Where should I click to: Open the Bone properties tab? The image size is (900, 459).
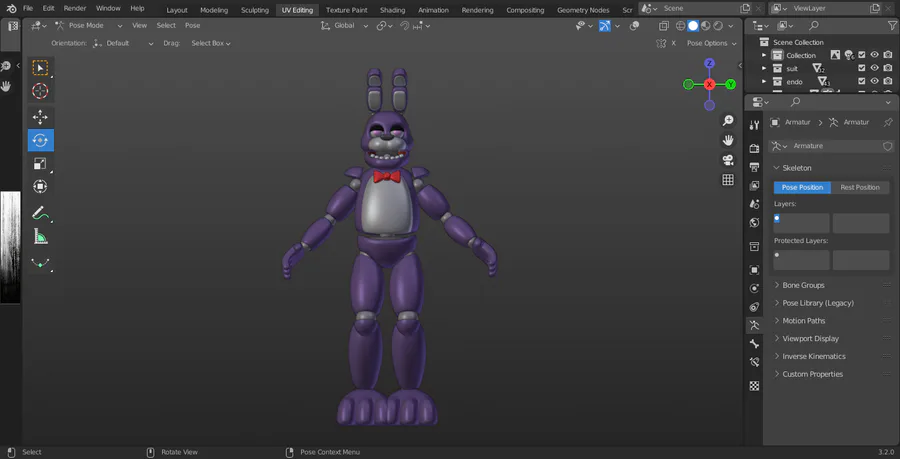[x=754, y=344]
